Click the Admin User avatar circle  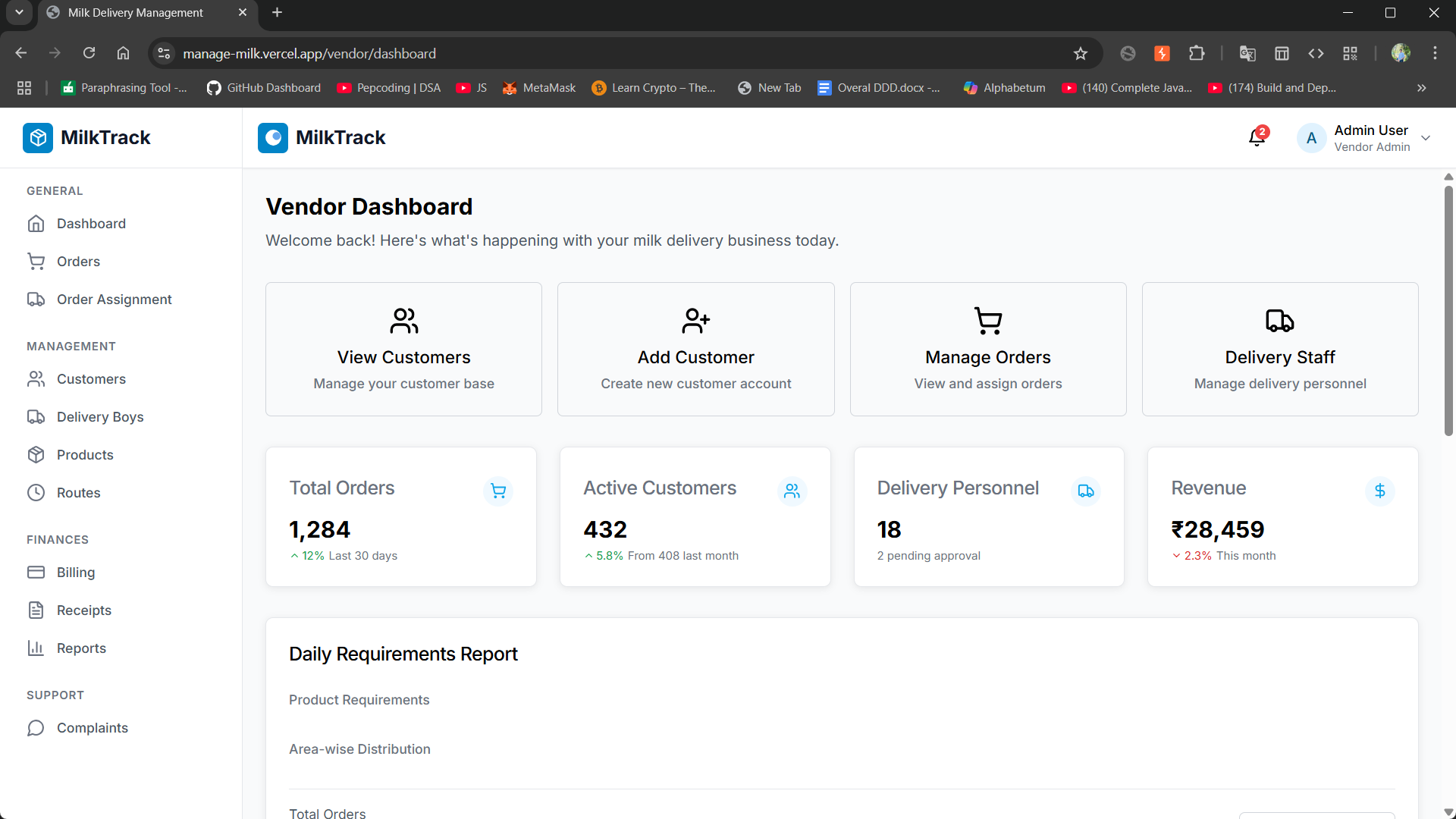click(1311, 138)
